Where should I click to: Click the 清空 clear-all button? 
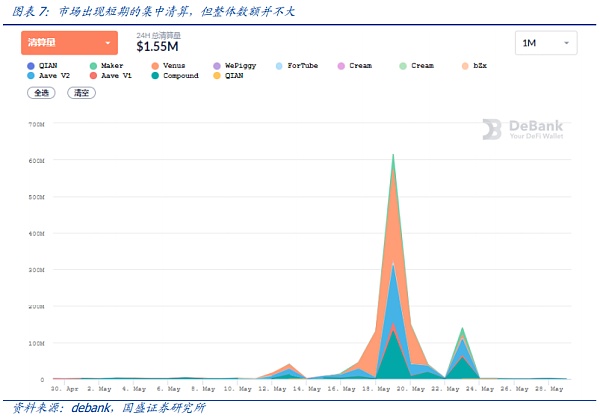pos(81,92)
